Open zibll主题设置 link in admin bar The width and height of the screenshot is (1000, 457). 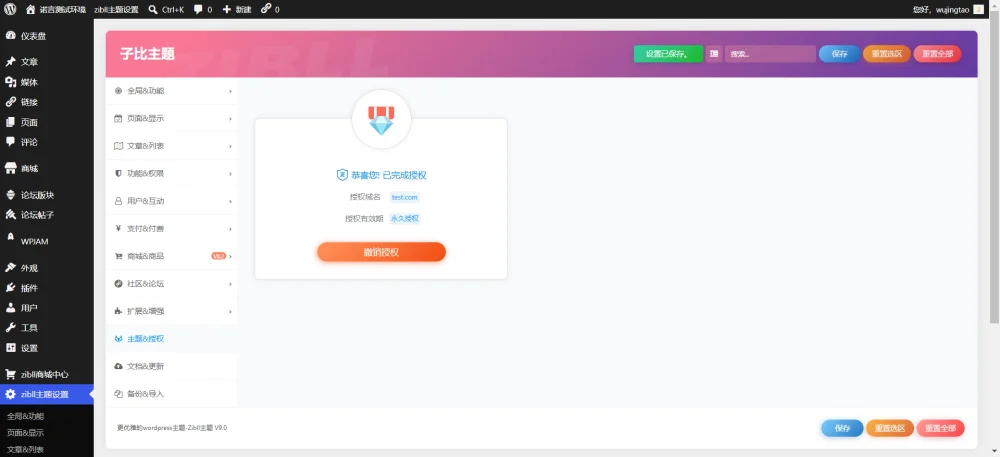116,10
